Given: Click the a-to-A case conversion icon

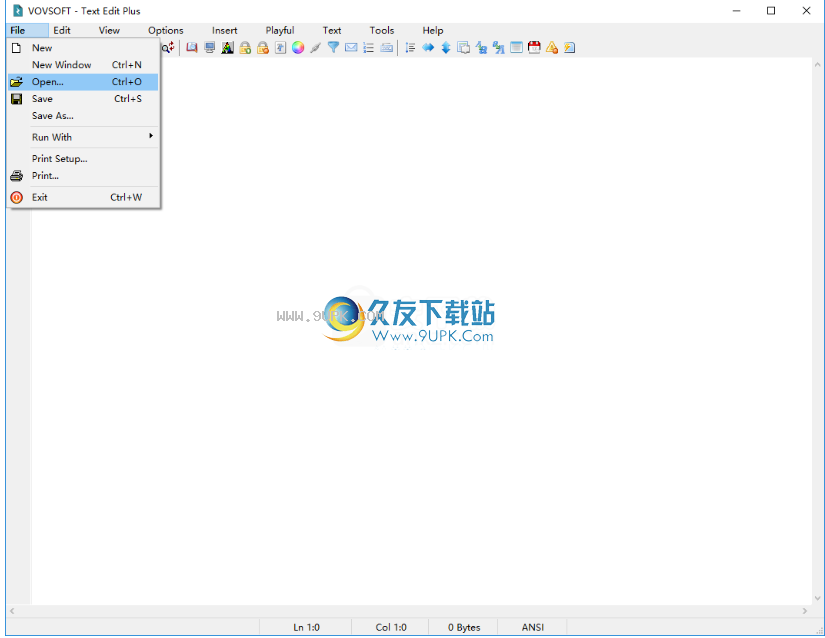Looking at the screenshot, I should click(x=499, y=48).
